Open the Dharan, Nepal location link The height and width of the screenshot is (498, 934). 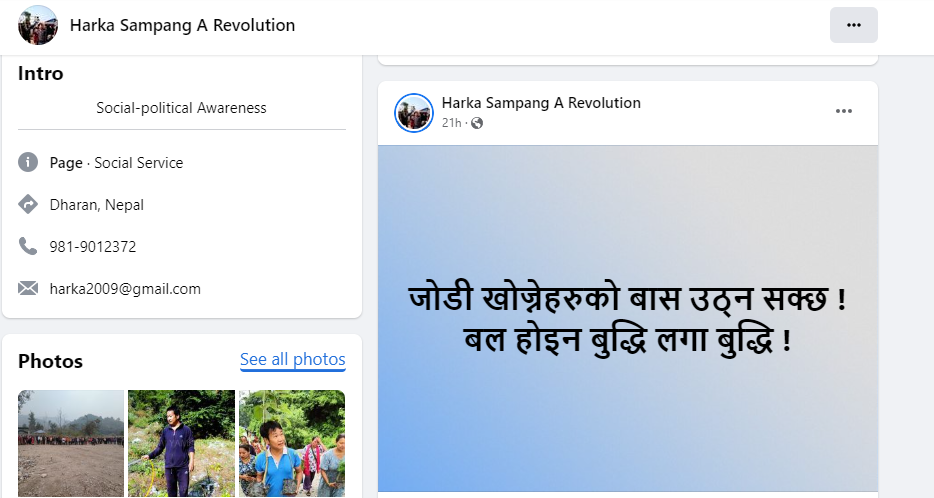tap(96, 205)
